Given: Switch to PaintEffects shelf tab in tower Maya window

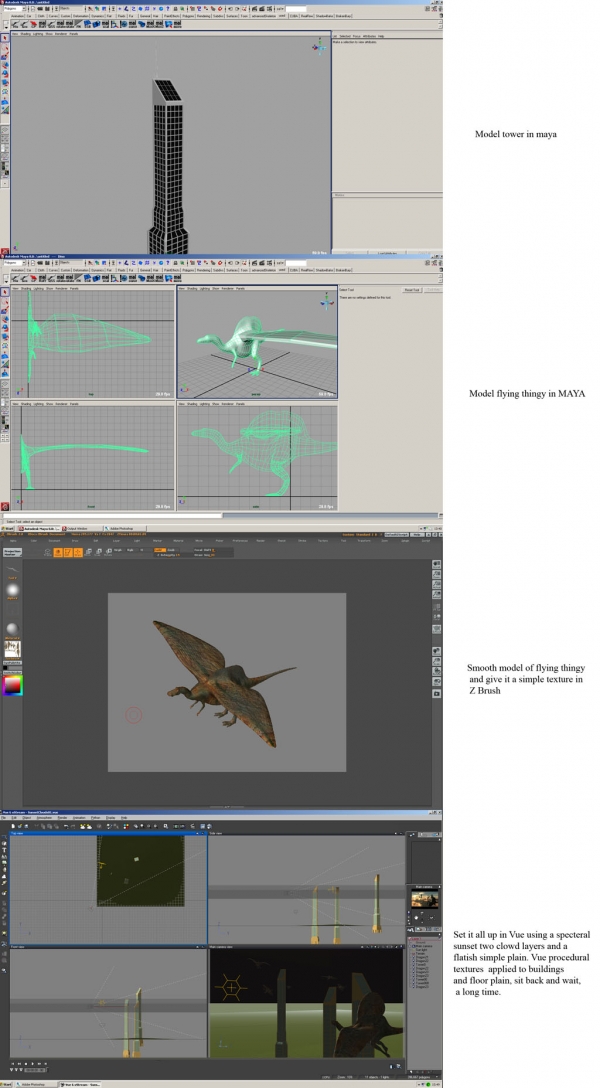Looking at the screenshot, I should [171, 16].
